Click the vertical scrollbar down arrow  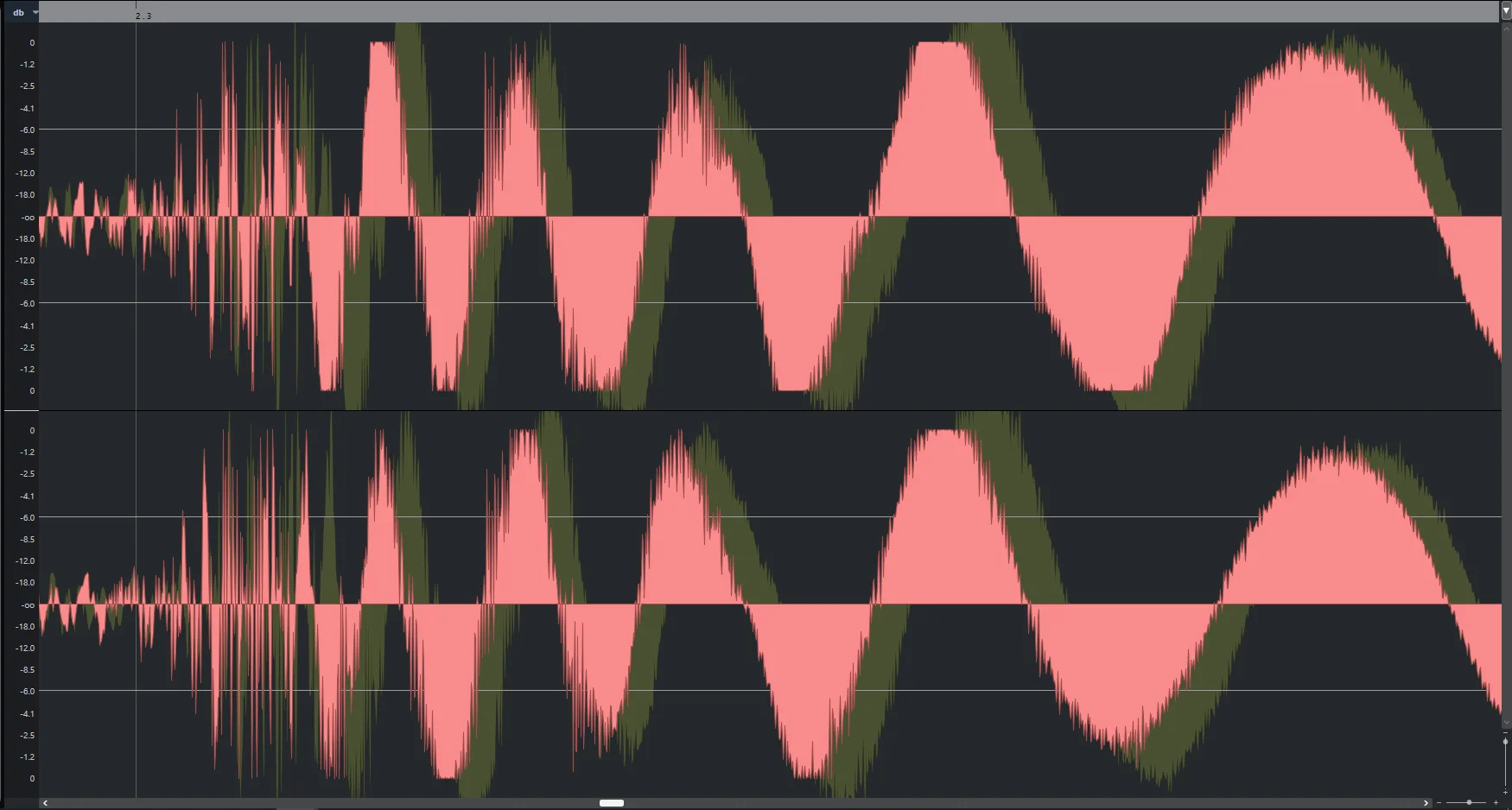click(x=1507, y=722)
